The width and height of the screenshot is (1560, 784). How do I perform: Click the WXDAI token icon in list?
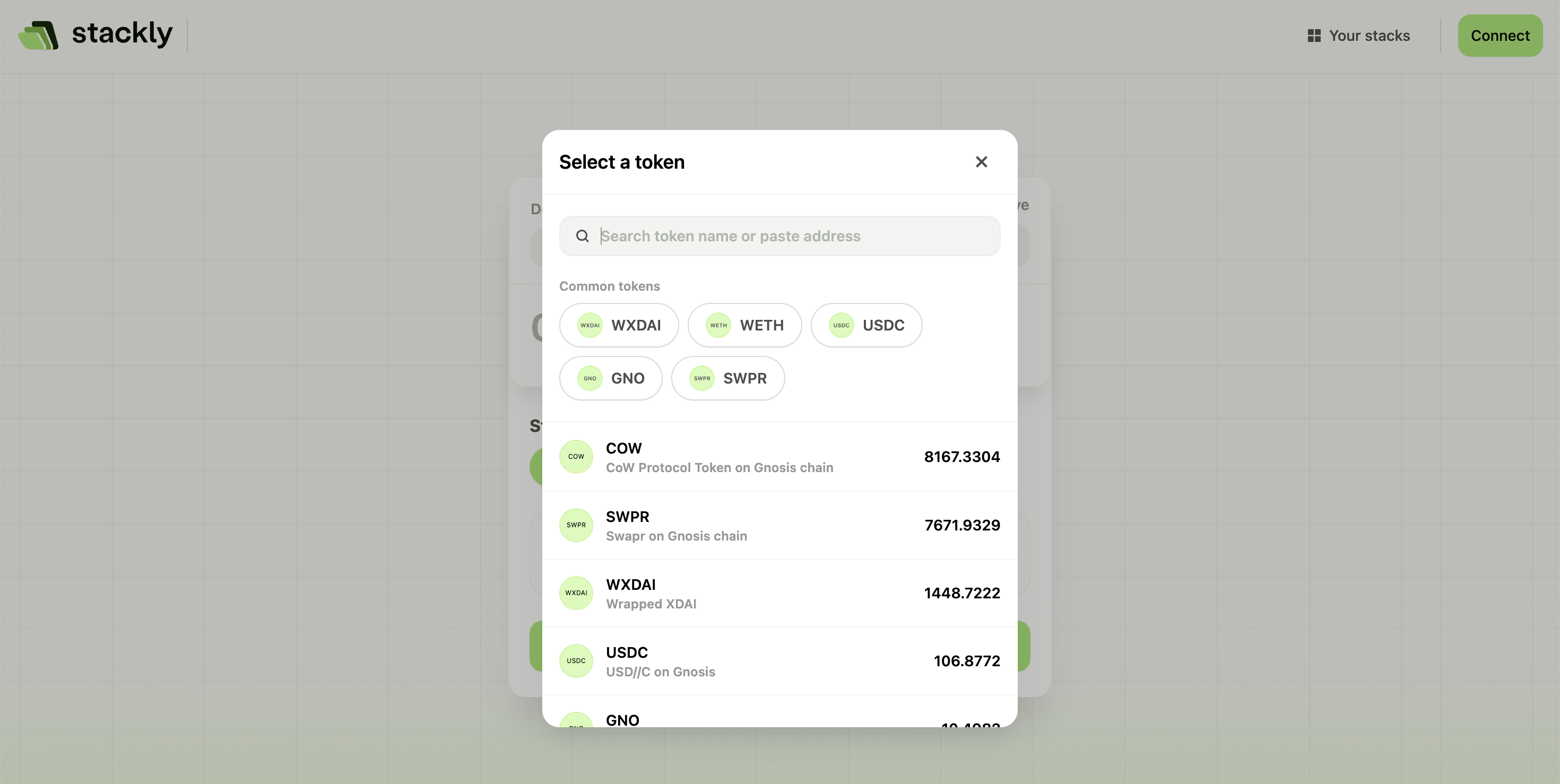(x=576, y=593)
